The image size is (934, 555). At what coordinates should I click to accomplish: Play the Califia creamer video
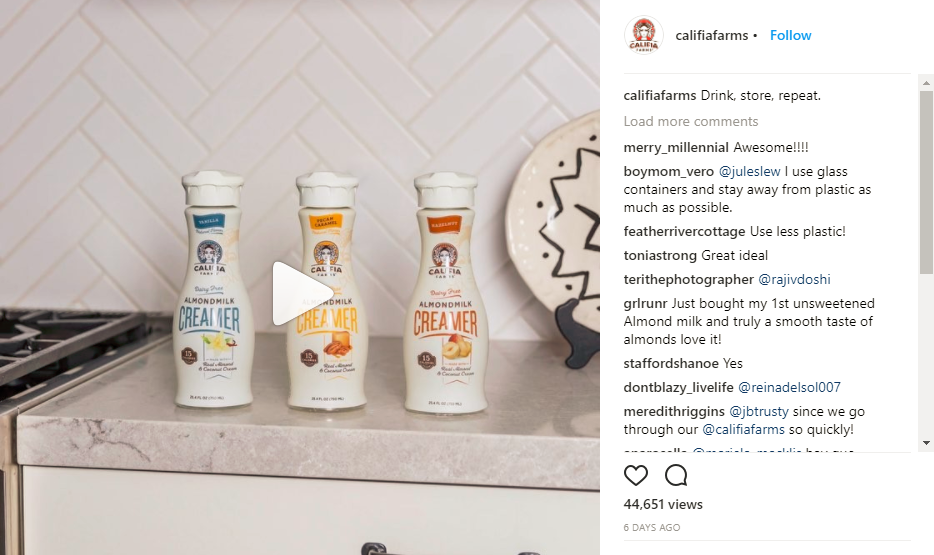[x=301, y=294]
